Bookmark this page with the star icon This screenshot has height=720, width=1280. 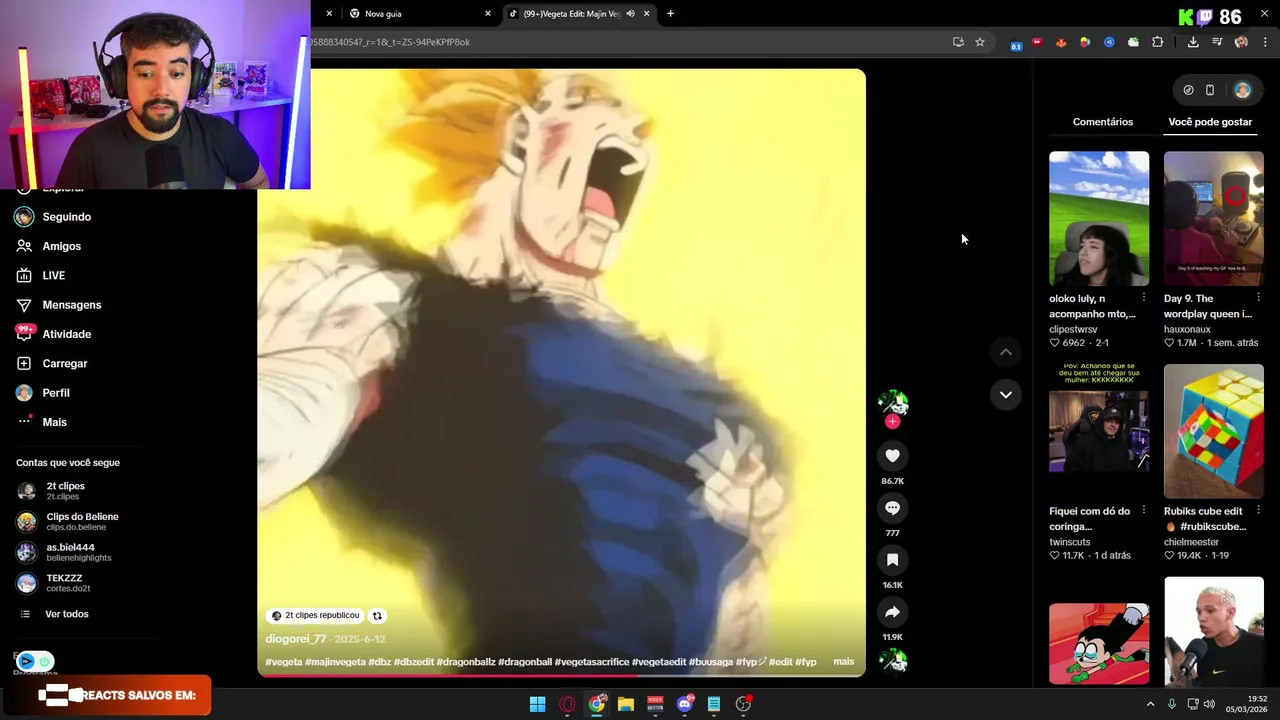pos(980,42)
